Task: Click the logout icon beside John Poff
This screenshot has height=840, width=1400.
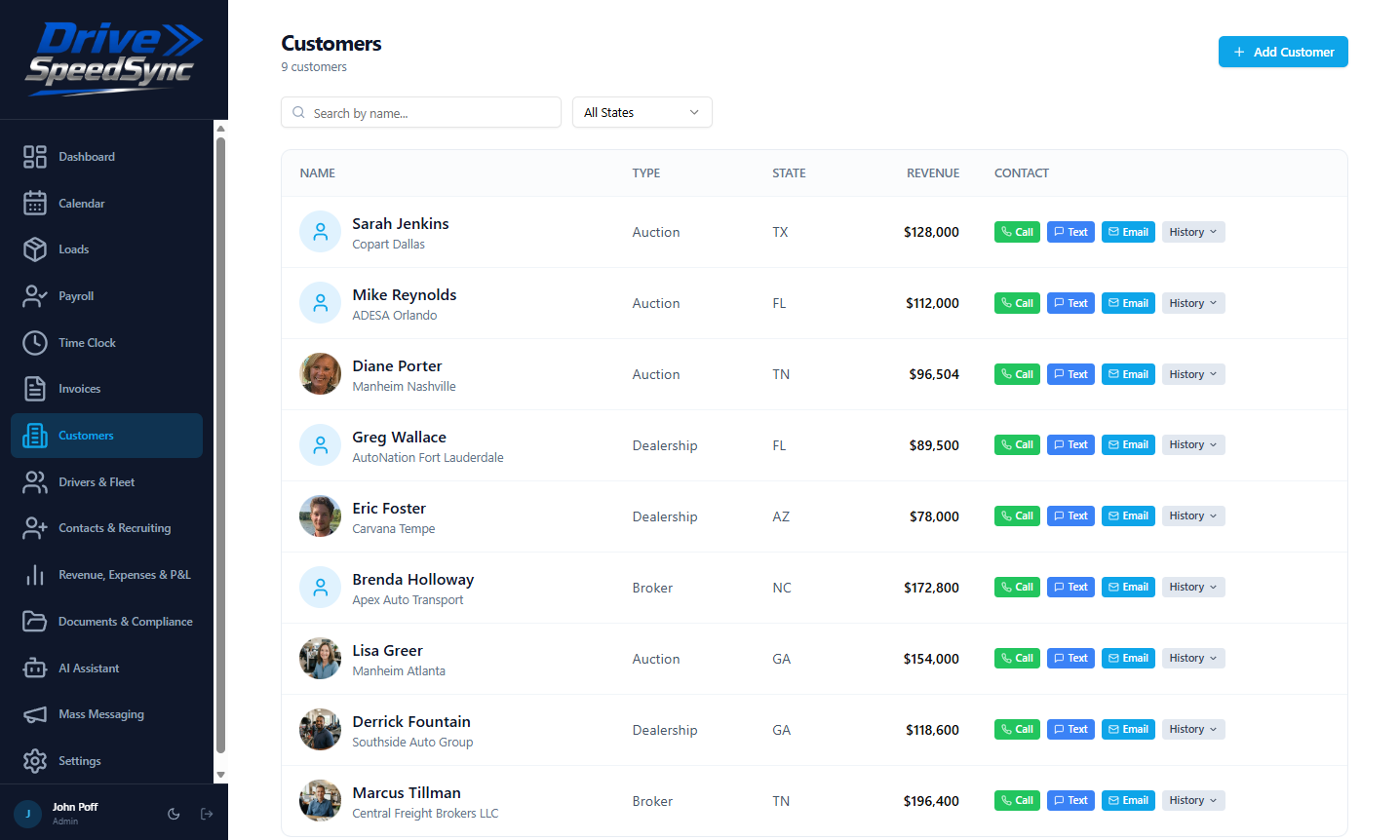Action: coord(207,814)
